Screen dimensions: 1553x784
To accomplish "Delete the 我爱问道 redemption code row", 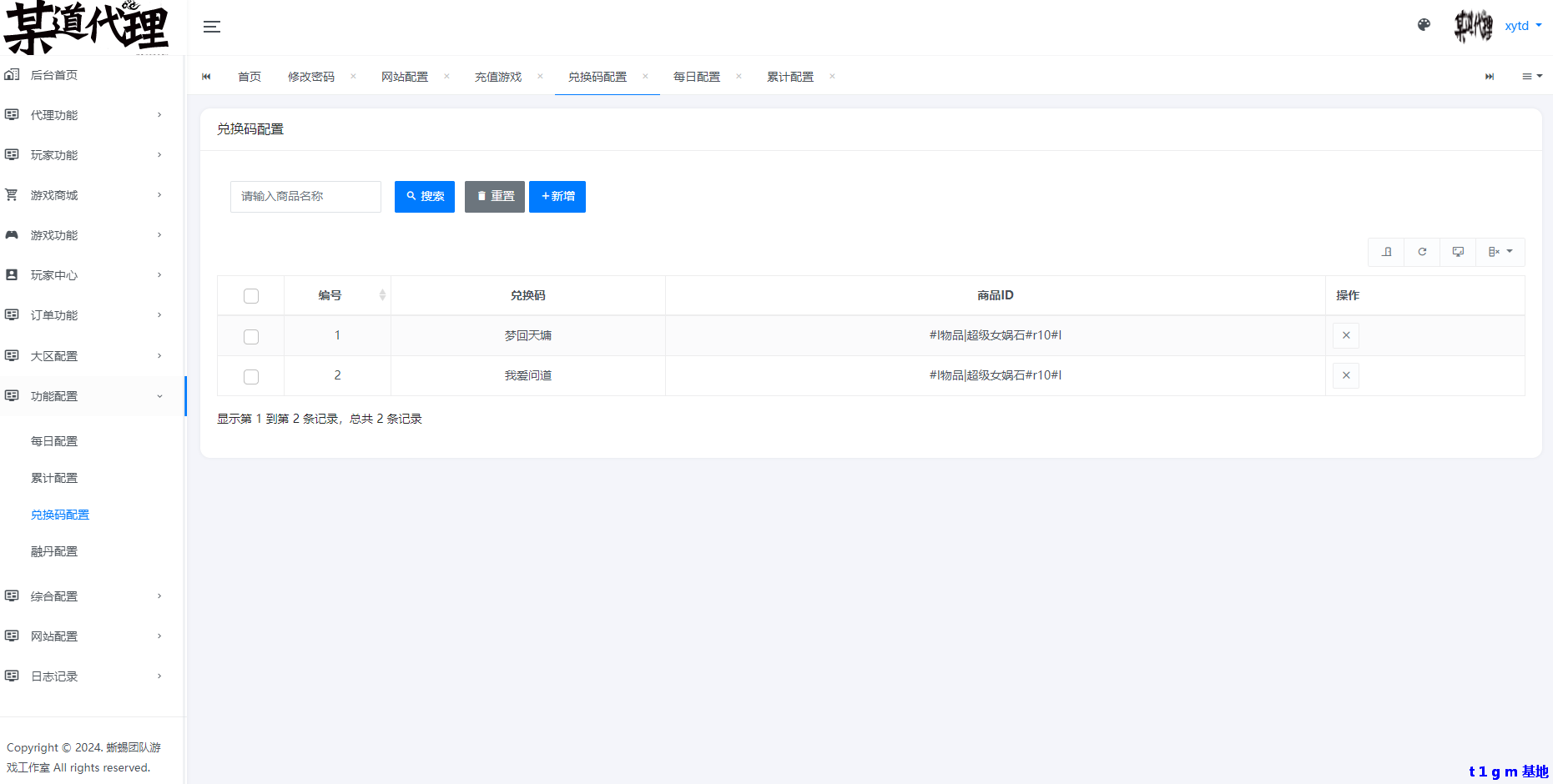I will (x=1345, y=375).
